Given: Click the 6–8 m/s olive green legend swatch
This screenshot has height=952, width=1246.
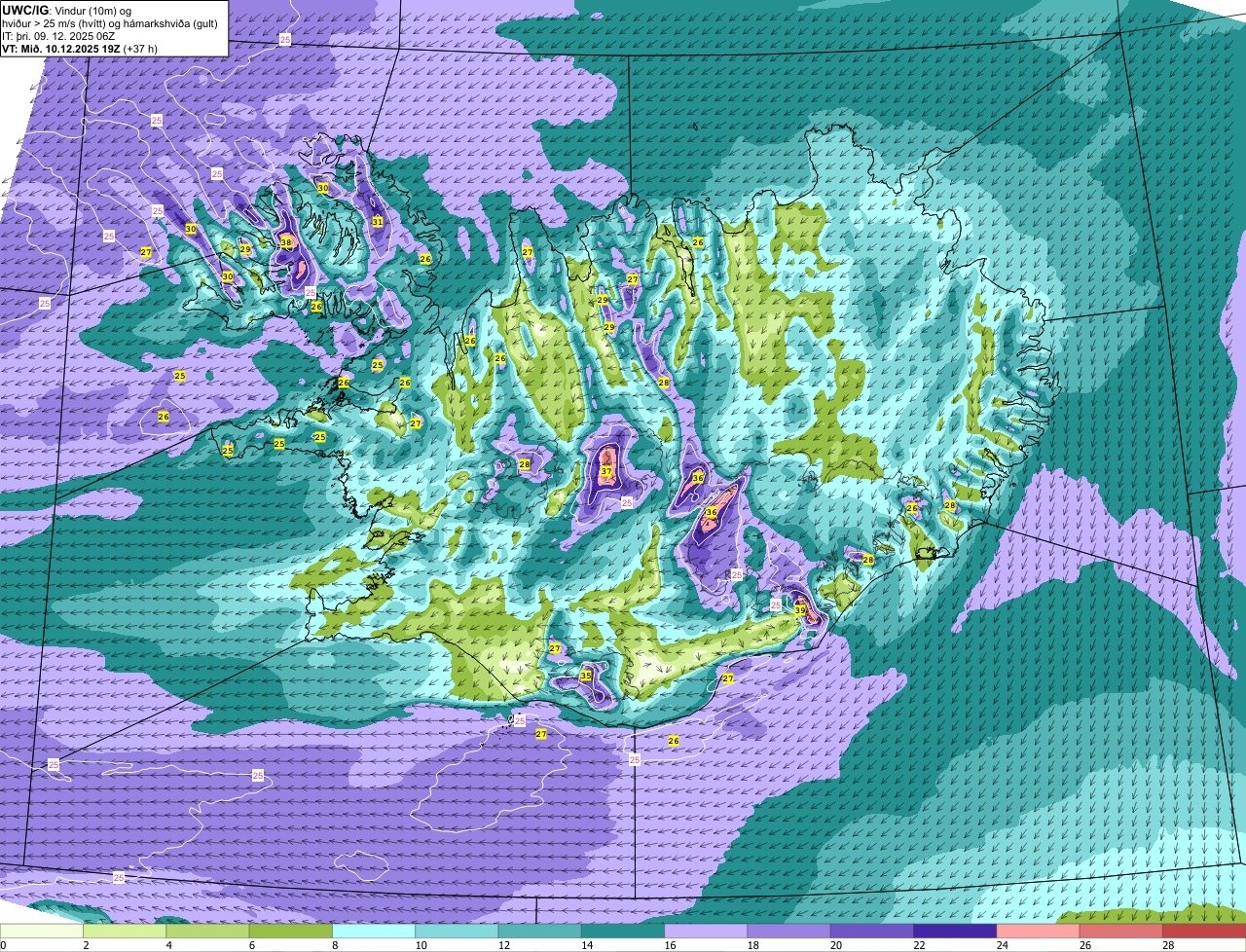Looking at the screenshot, I should (291, 932).
